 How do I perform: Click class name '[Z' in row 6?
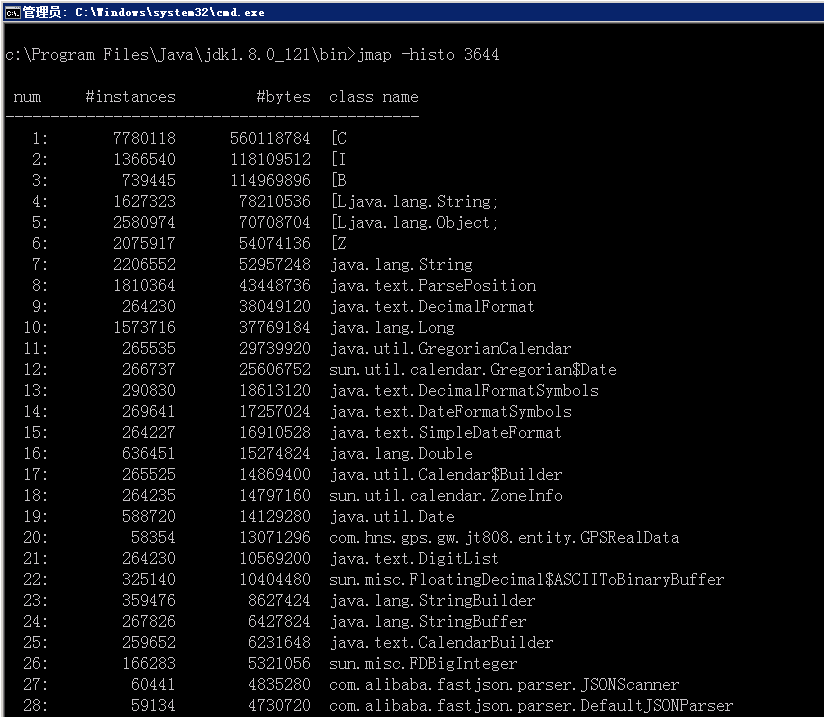coord(339,243)
